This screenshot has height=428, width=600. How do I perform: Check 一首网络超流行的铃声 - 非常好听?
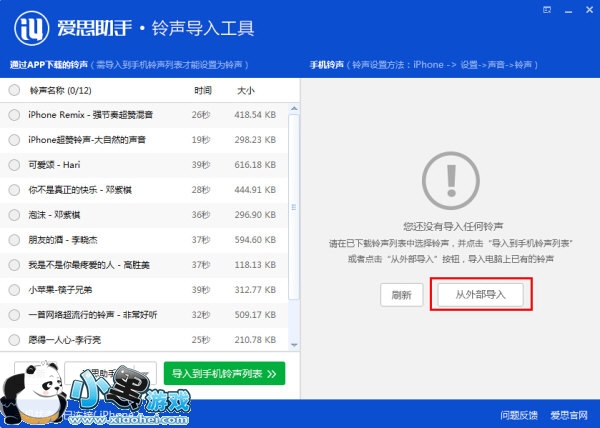click(14, 315)
